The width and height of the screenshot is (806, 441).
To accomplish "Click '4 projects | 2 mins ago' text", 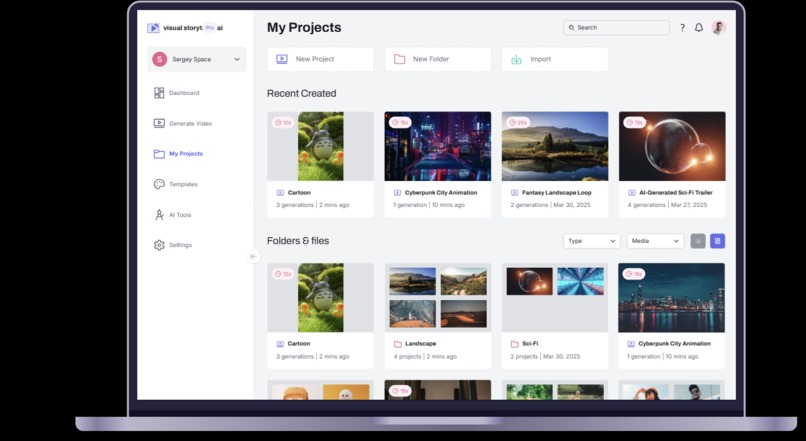I will tap(425, 357).
